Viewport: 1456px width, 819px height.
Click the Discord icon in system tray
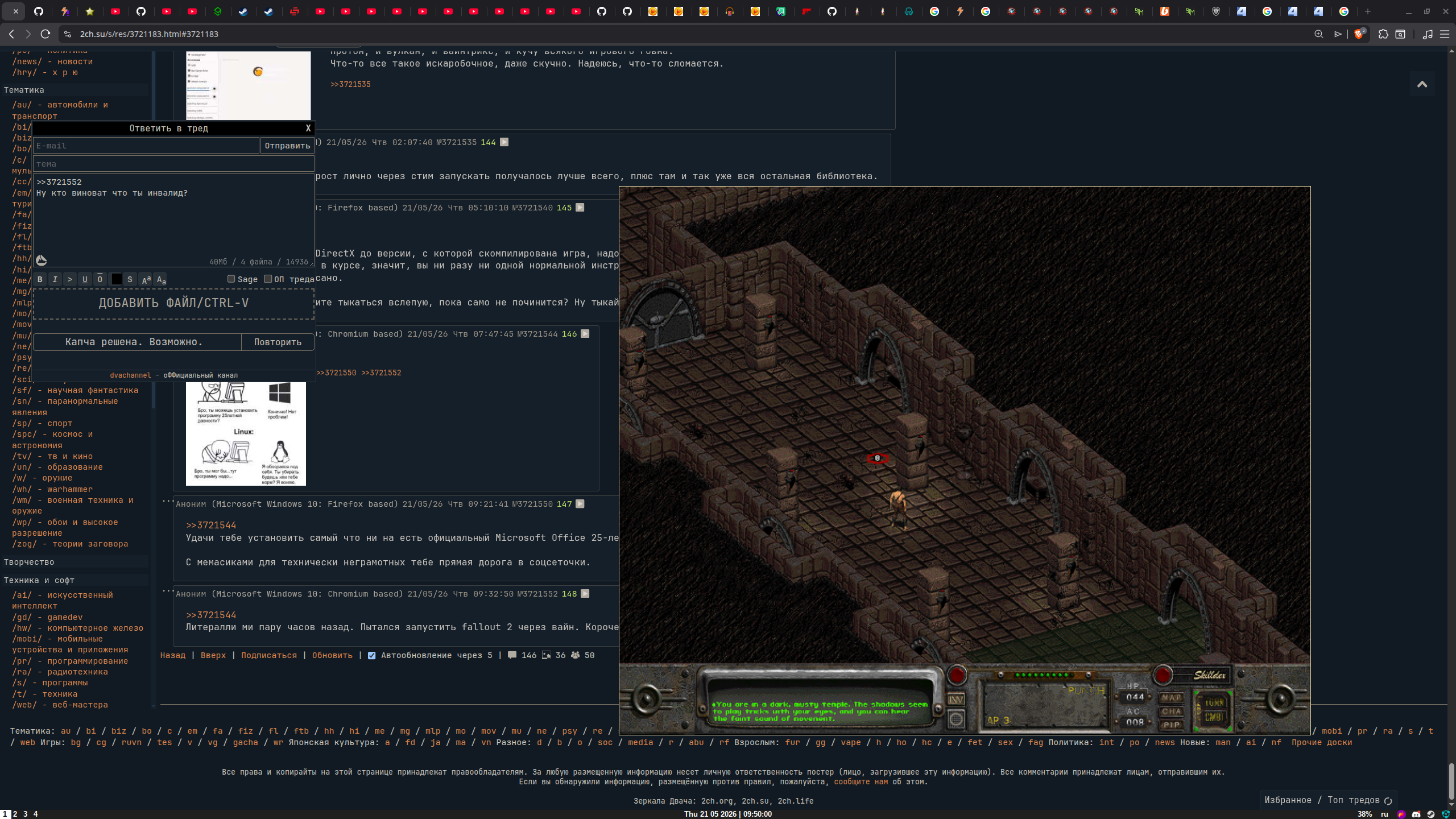click(1416, 814)
